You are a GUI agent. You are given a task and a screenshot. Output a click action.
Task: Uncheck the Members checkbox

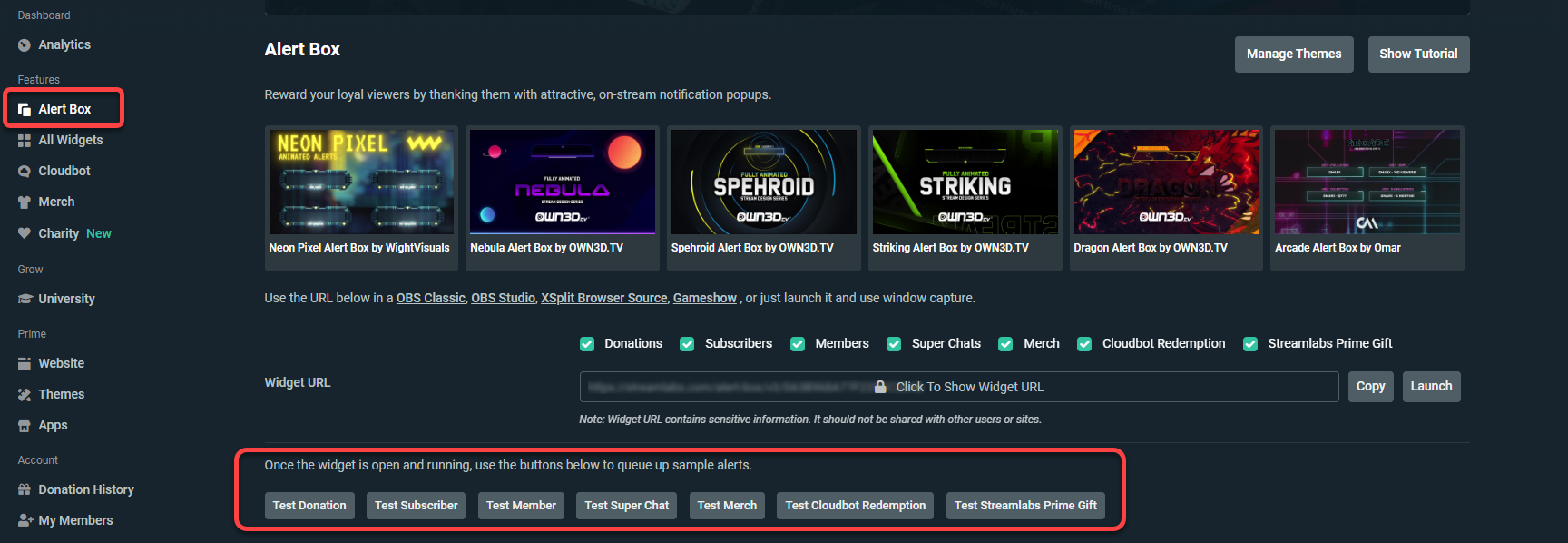(798, 344)
